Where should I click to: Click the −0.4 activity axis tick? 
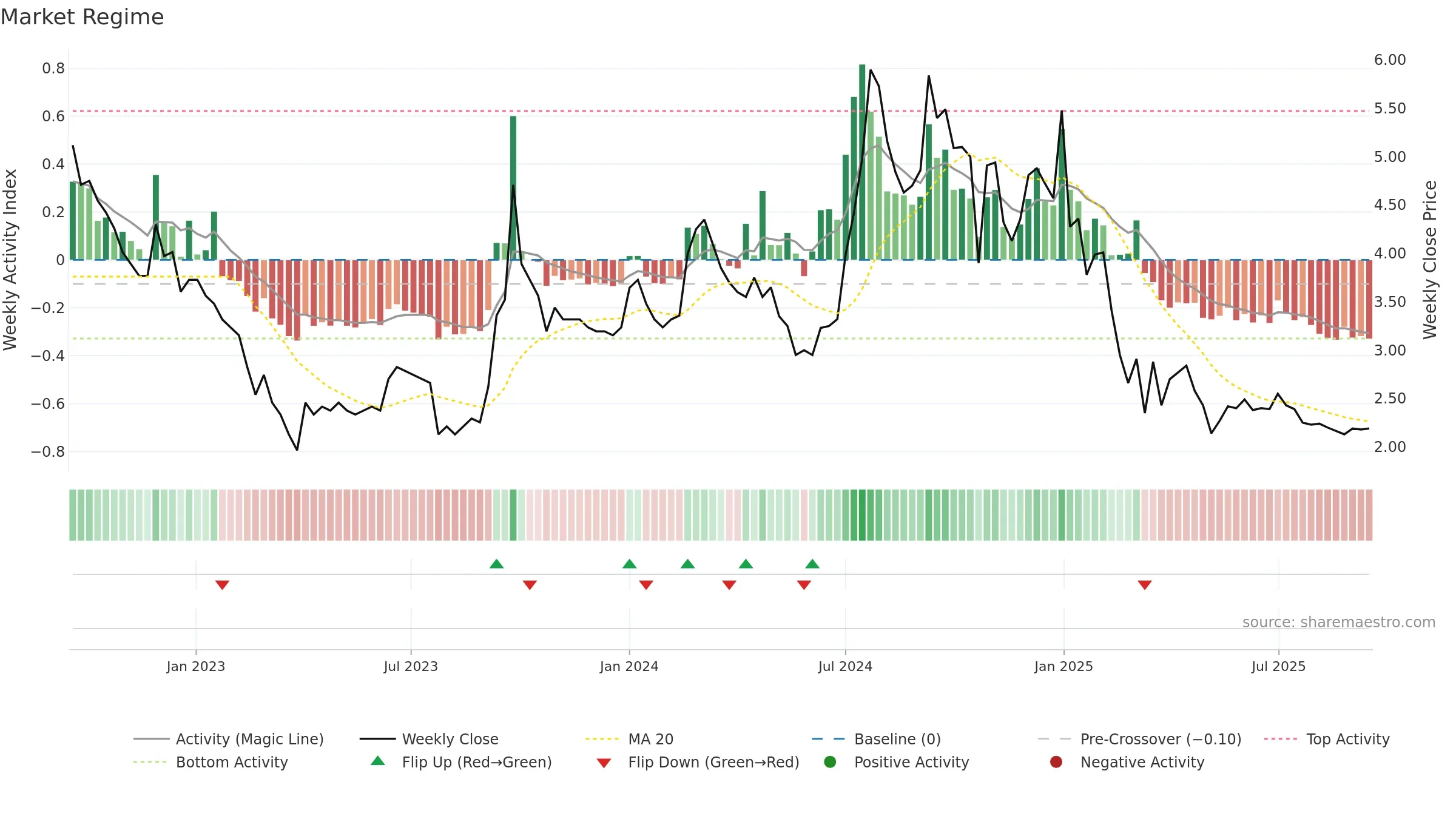pyautogui.click(x=48, y=356)
